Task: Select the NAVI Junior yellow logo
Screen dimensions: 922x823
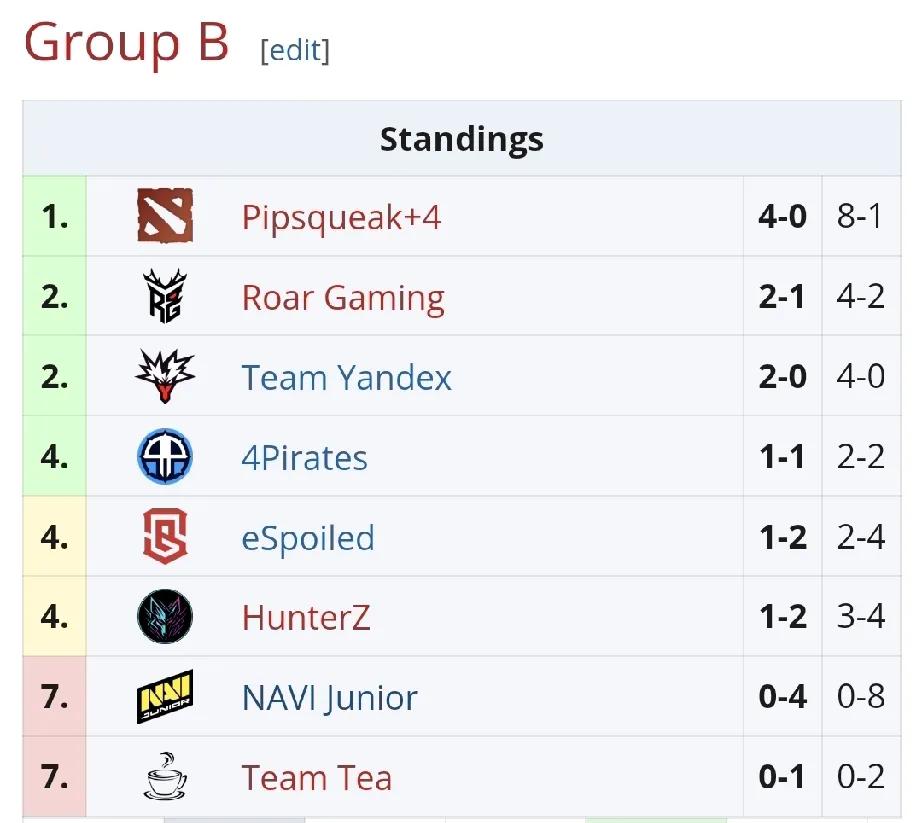Action: (x=165, y=697)
